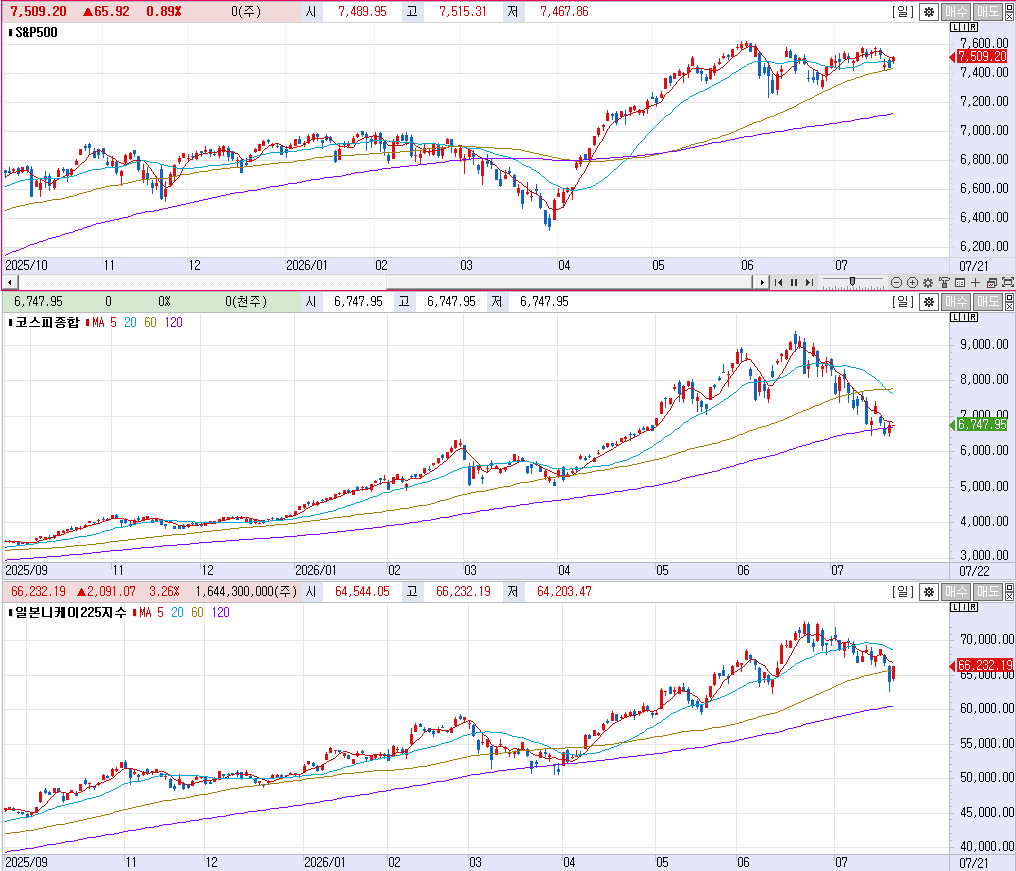This screenshot has width=1016, height=871.
Task: Click red price tag 7,509.20 on S&P500 axis
Action: (x=982, y=56)
